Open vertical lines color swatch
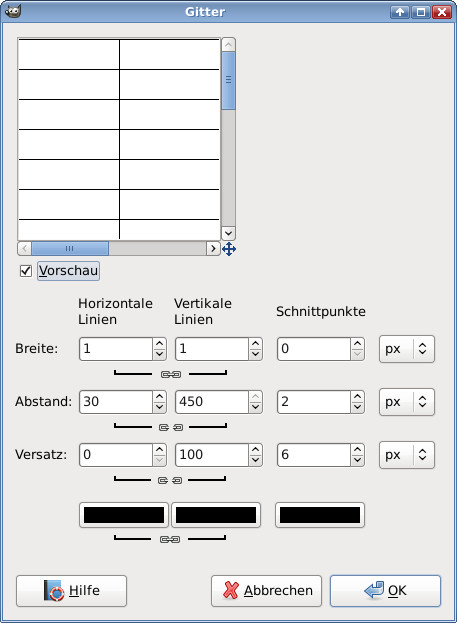Screen dimensions: 457x623 [216, 515]
